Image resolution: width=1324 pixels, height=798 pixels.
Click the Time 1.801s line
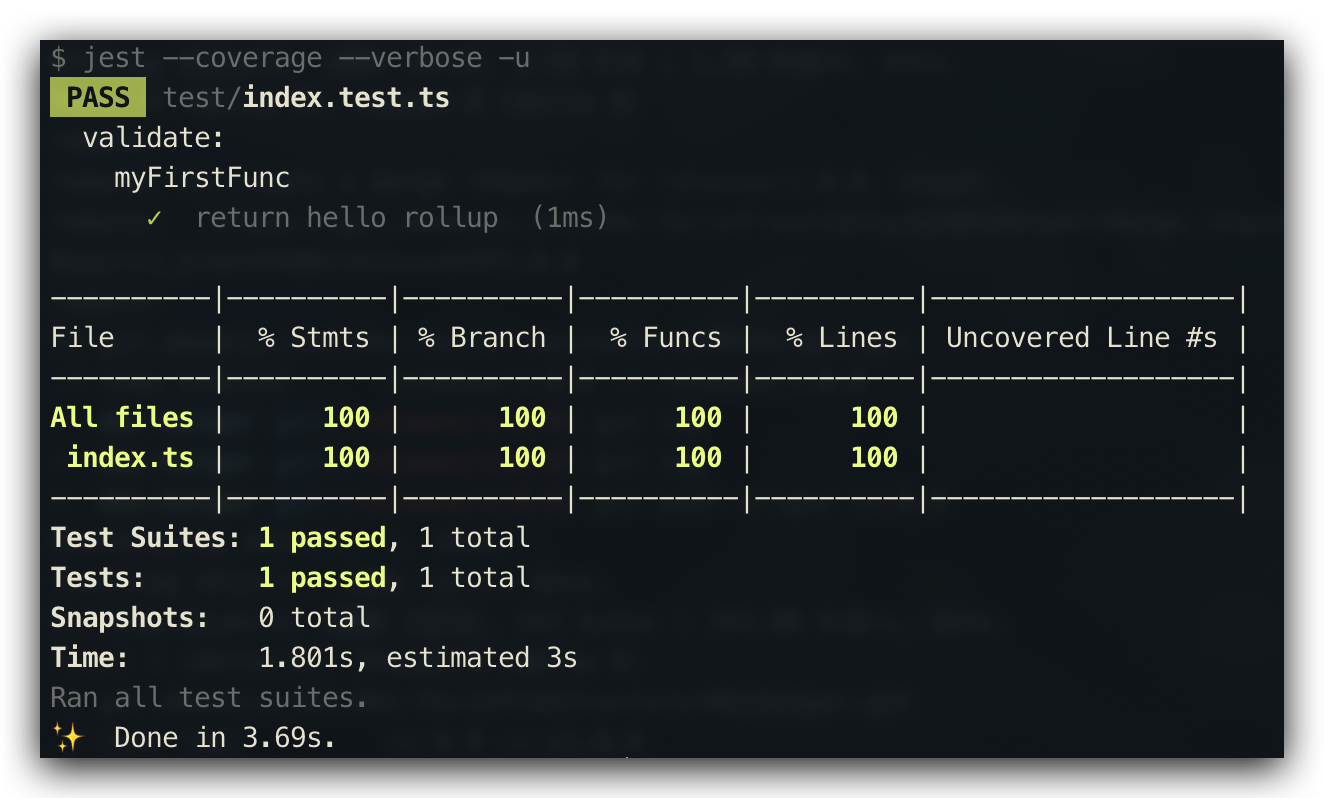tap(314, 658)
